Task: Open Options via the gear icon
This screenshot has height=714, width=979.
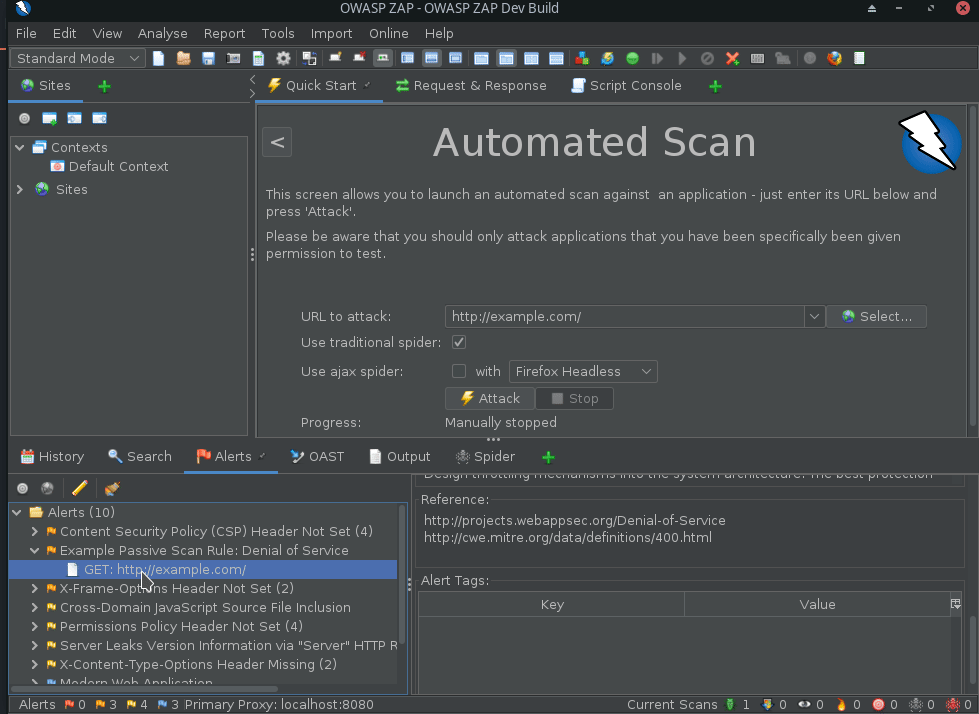Action: pos(283,59)
